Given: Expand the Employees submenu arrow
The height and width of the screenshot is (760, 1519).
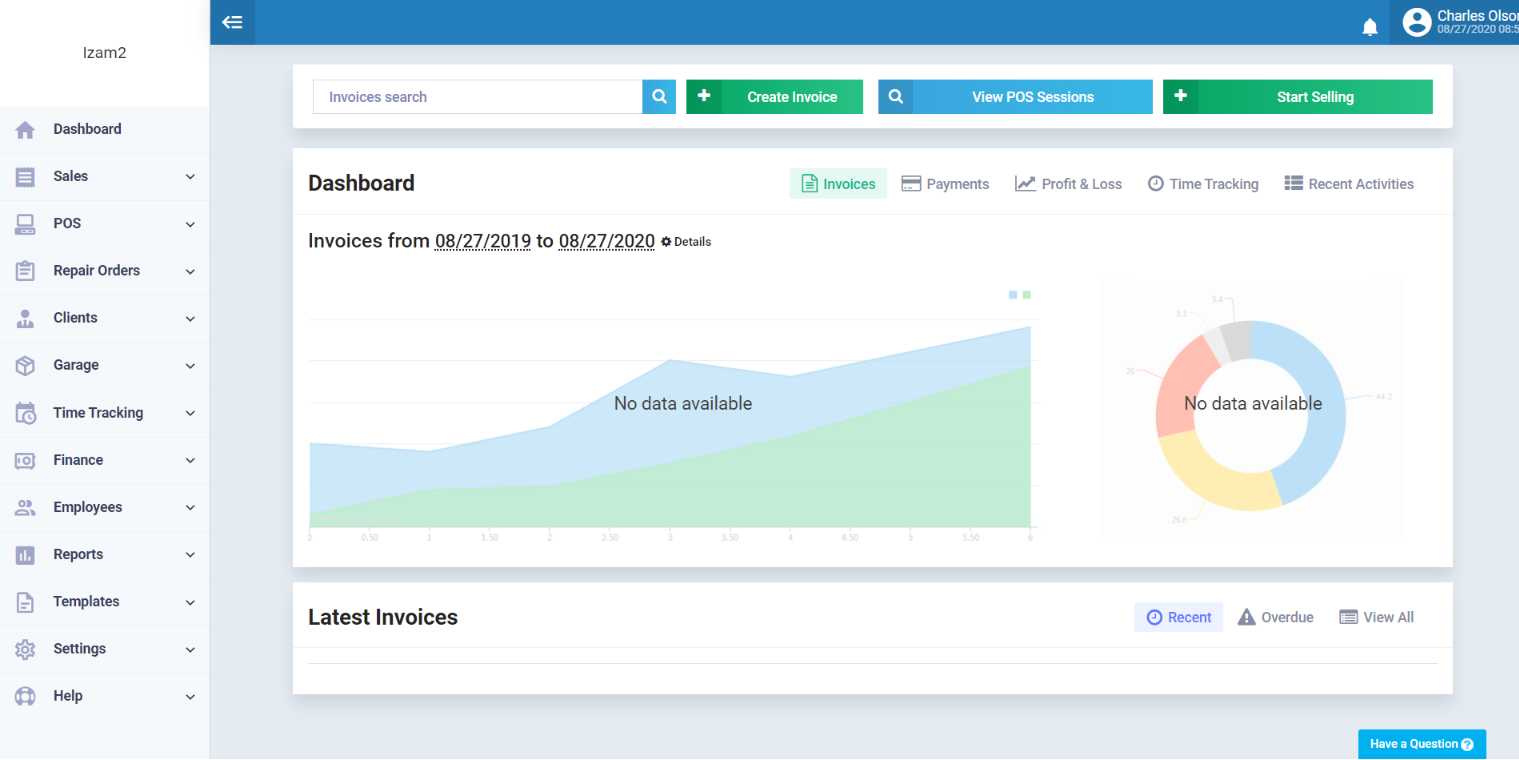Looking at the screenshot, I should 190,508.
